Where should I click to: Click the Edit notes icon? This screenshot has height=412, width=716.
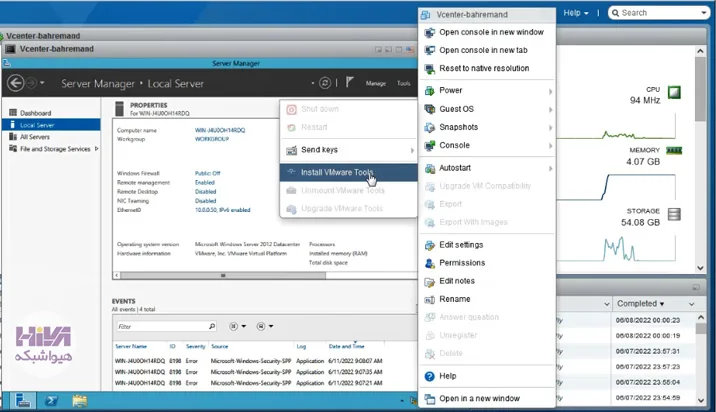pos(429,281)
